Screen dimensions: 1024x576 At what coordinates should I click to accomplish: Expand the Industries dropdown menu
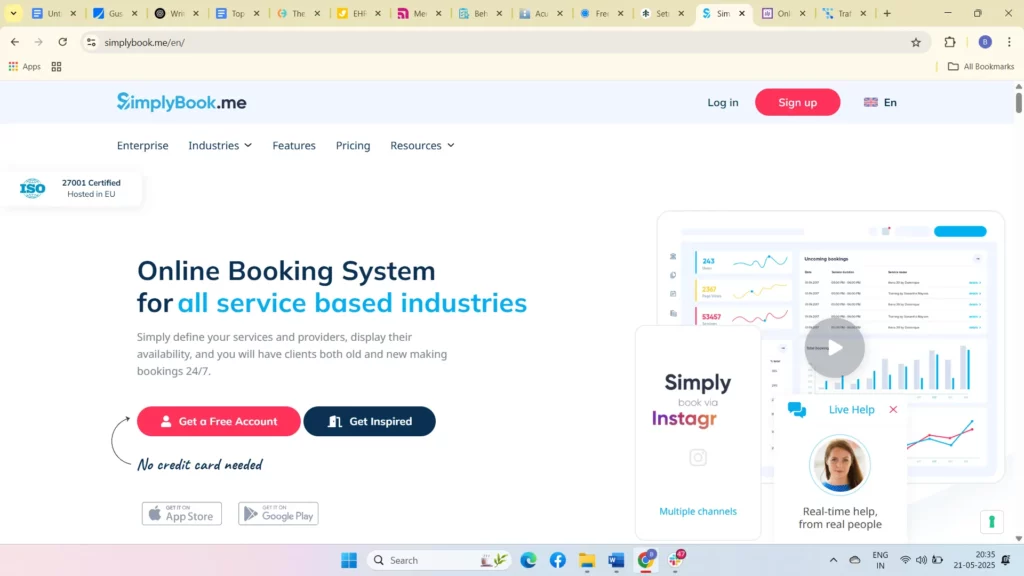click(219, 145)
